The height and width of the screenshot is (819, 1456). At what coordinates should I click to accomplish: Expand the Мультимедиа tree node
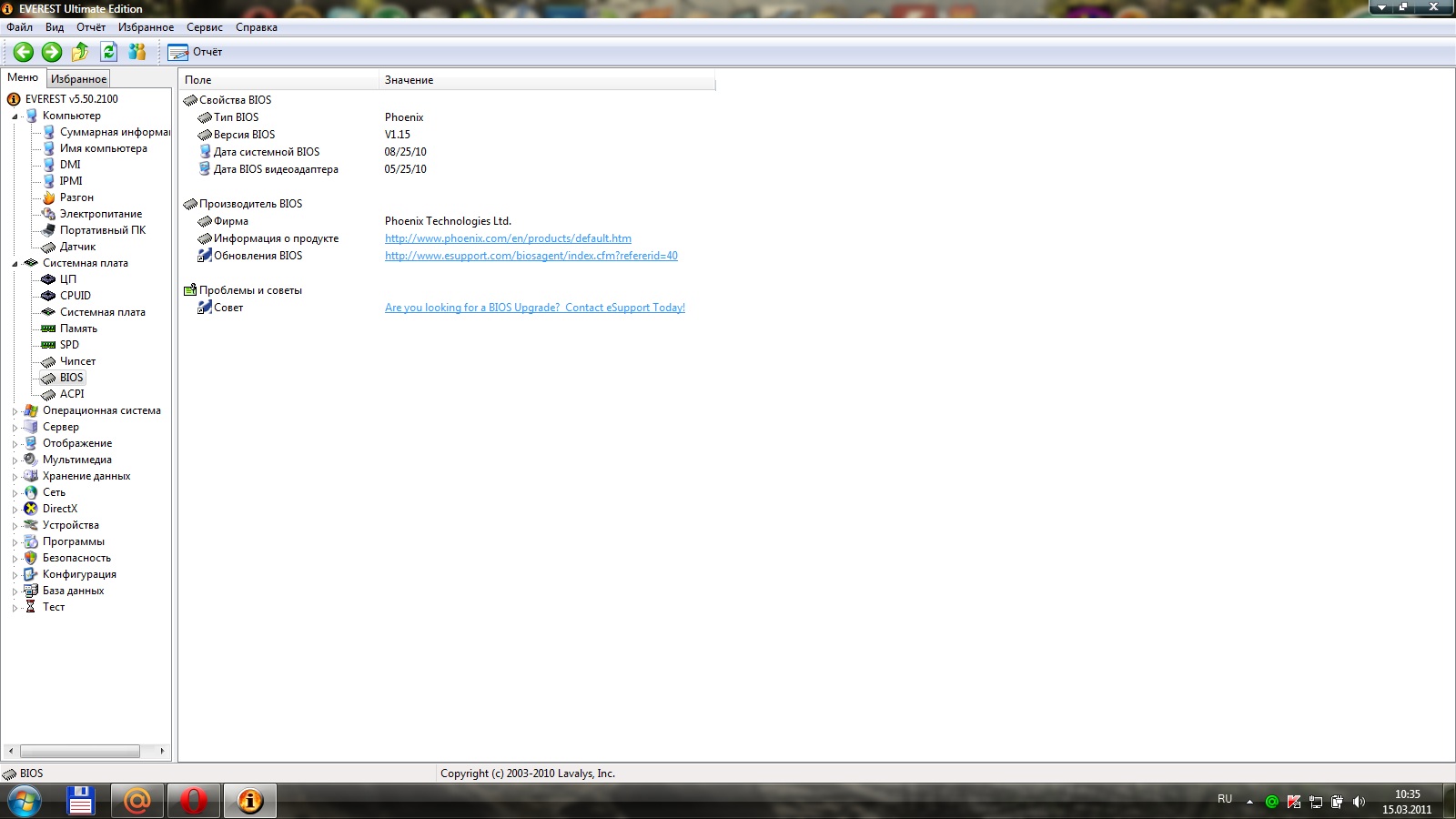[15, 460]
